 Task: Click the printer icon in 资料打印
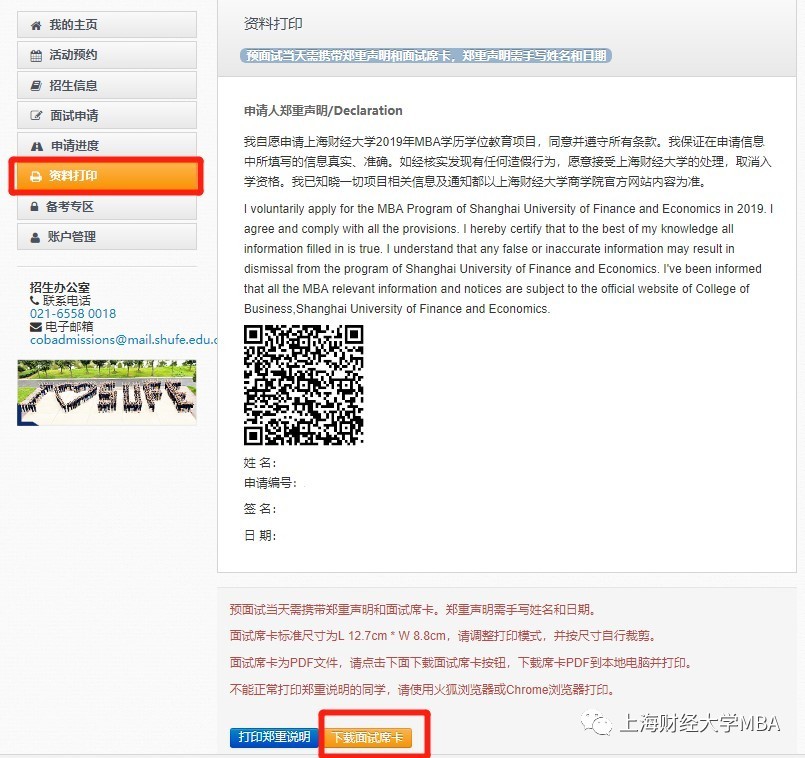pos(37,177)
